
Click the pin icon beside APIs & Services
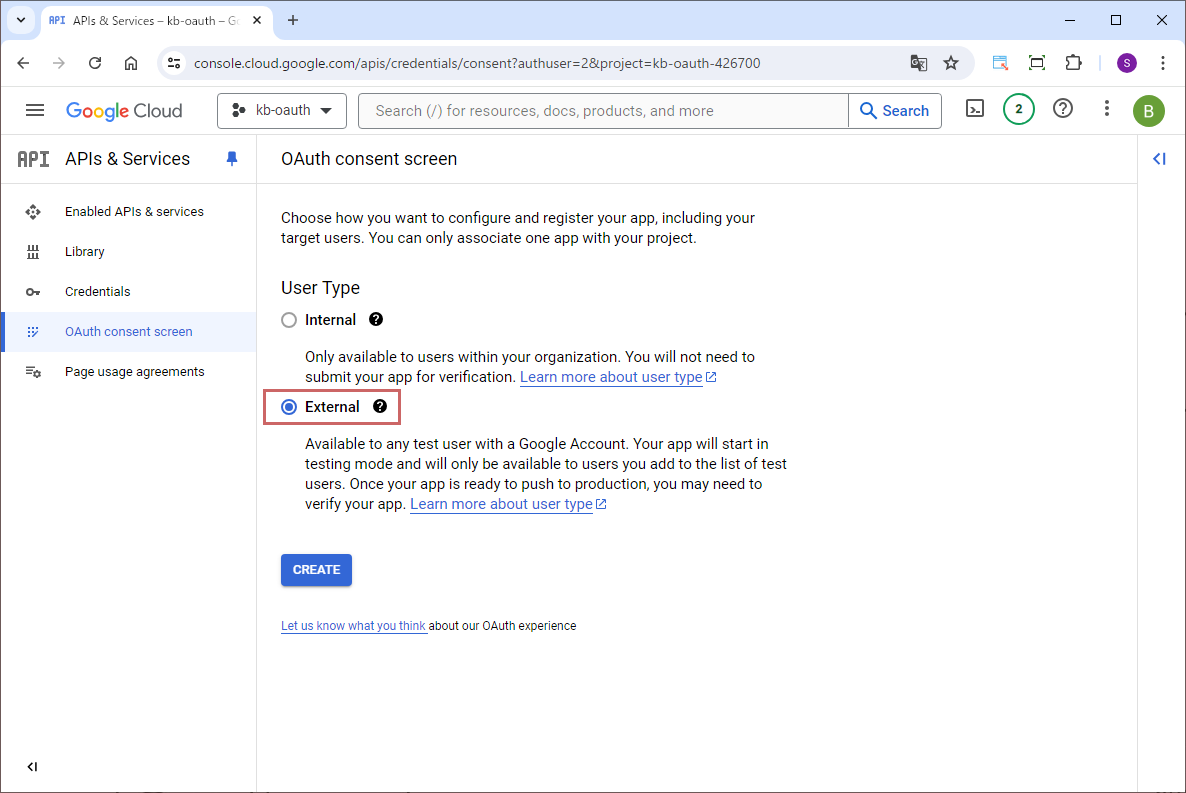pyautogui.click(x=232, y=159)
